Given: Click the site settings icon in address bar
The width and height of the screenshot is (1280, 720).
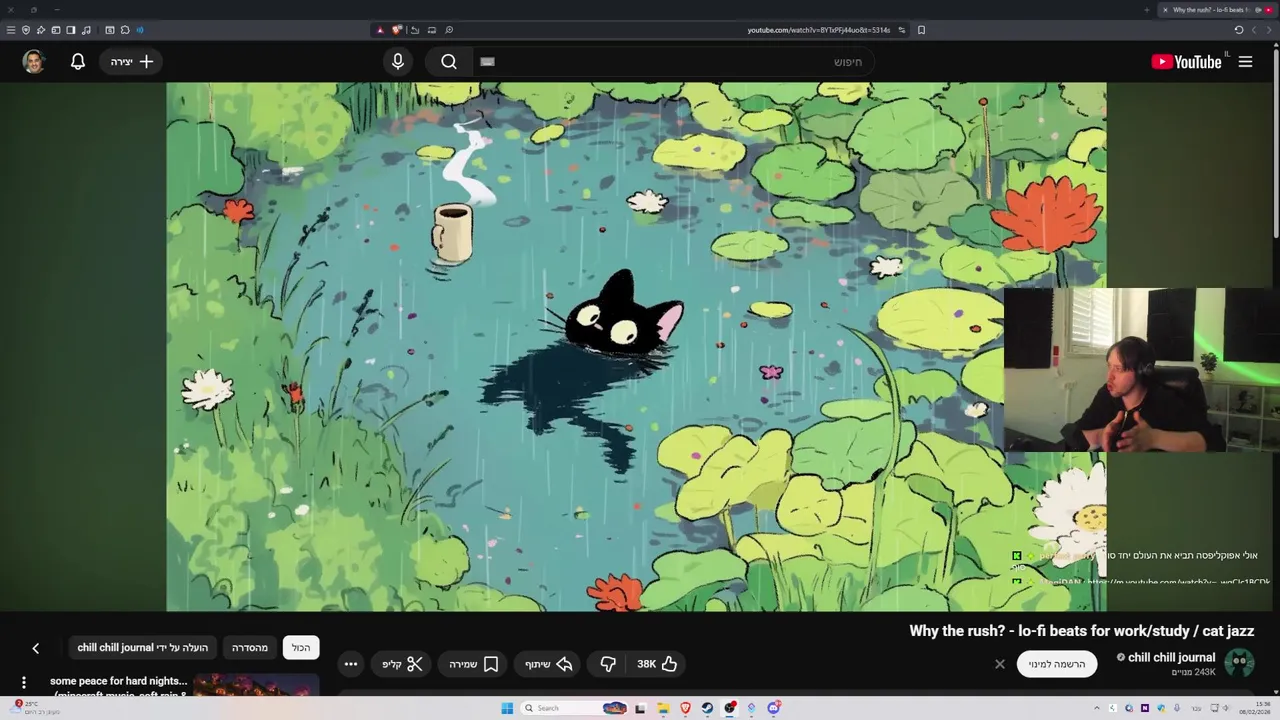Looking at the screenshot, I should click(x=901, y=30).
